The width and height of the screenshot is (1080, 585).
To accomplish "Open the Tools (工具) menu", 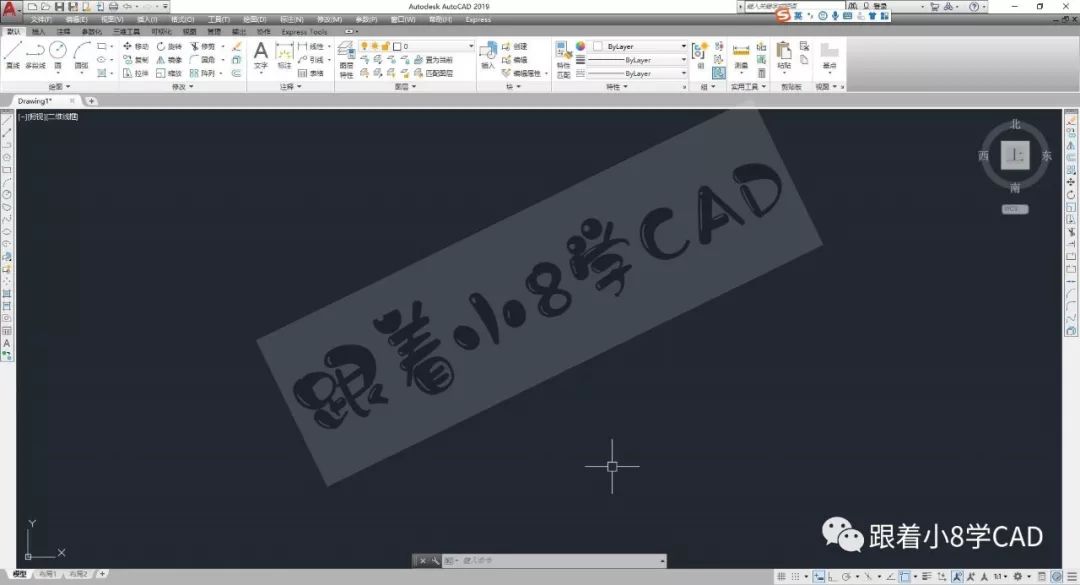I will tap(218, 20).
